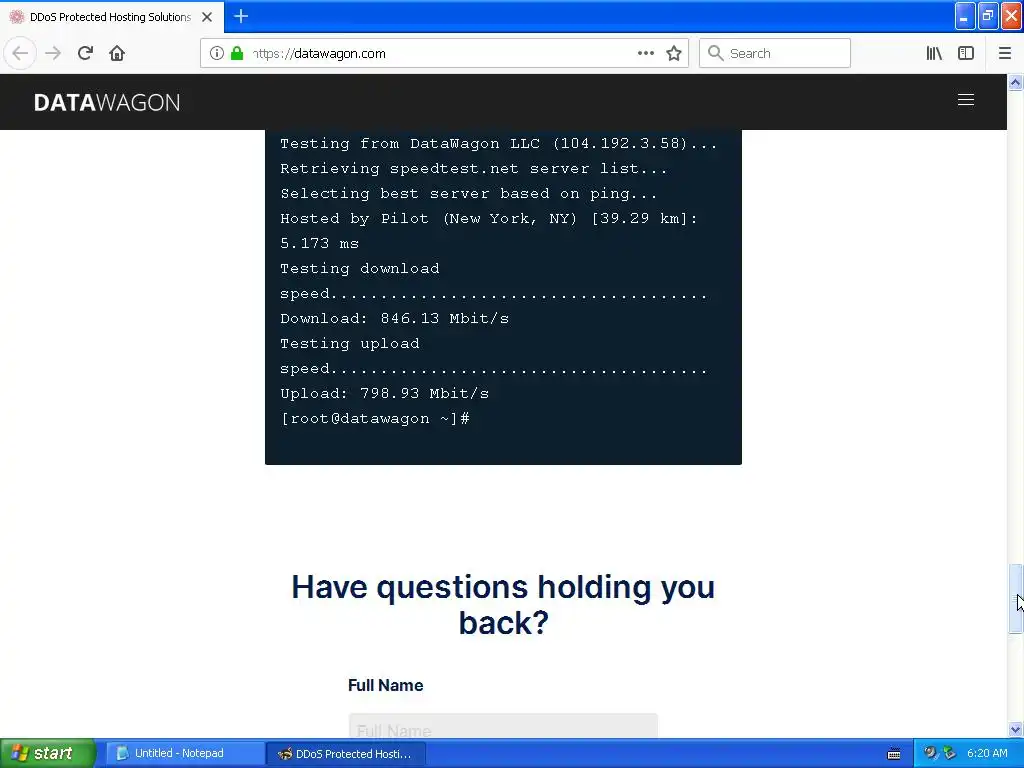Screen dimensions: 1024x768
Task: Click the first system tray icon
Action: pos(930,753)
